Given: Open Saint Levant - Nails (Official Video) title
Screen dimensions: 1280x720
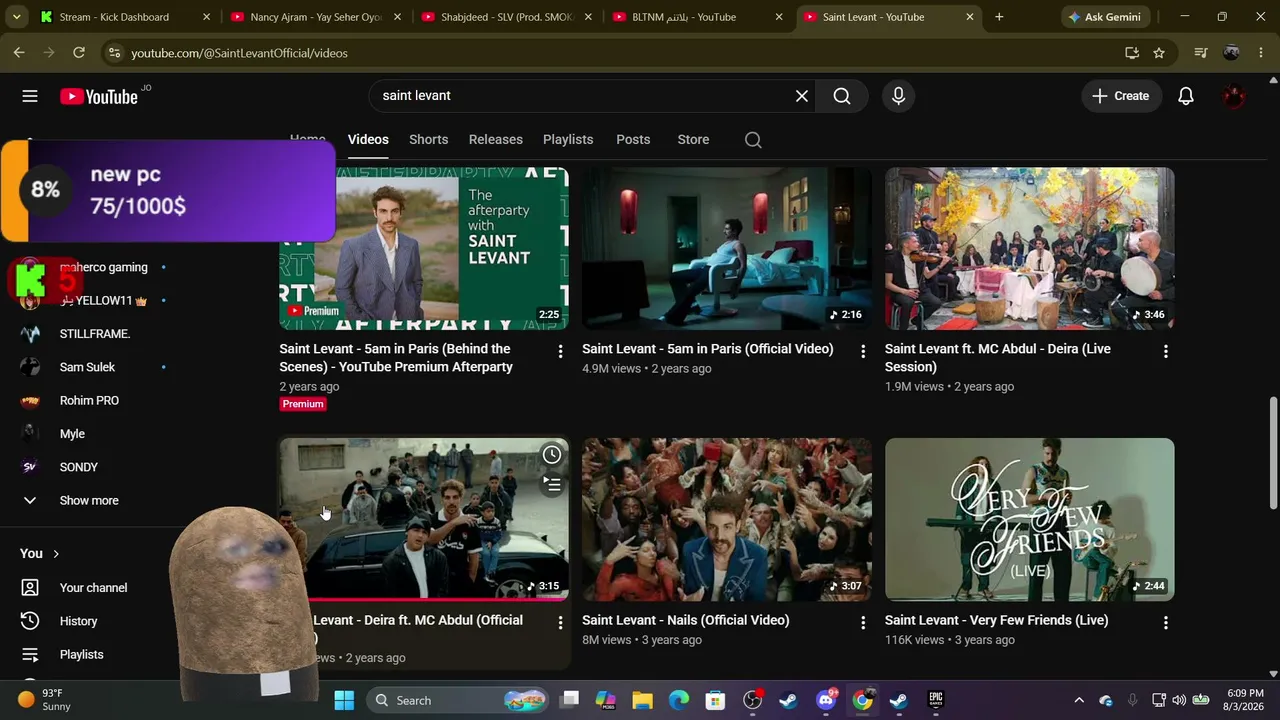Looking at the screenshot, I should (686, 620).
